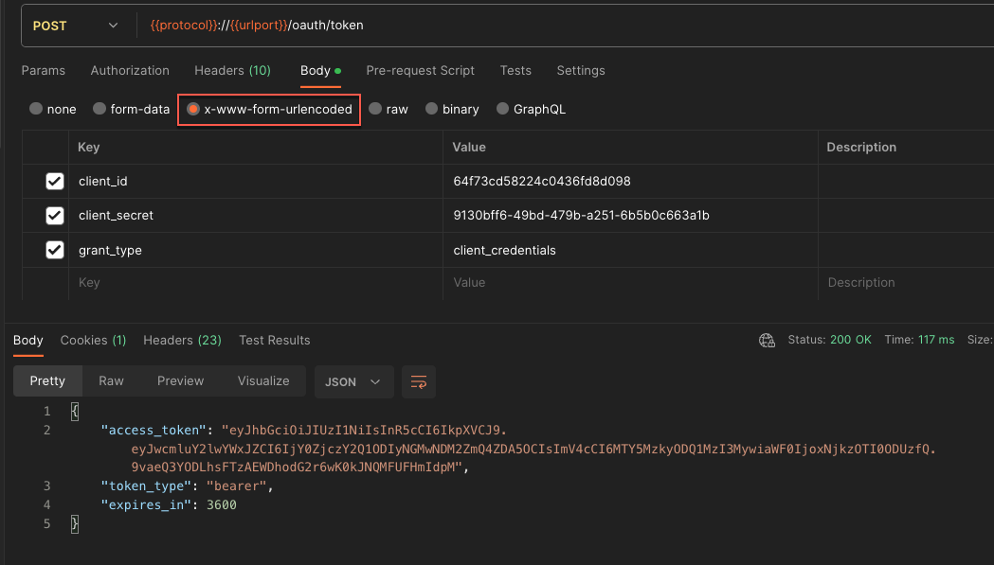Open the response Headers (23) tab
Image resolution: width=994 pixels, height=566 pixels.
tap(183, 340)
